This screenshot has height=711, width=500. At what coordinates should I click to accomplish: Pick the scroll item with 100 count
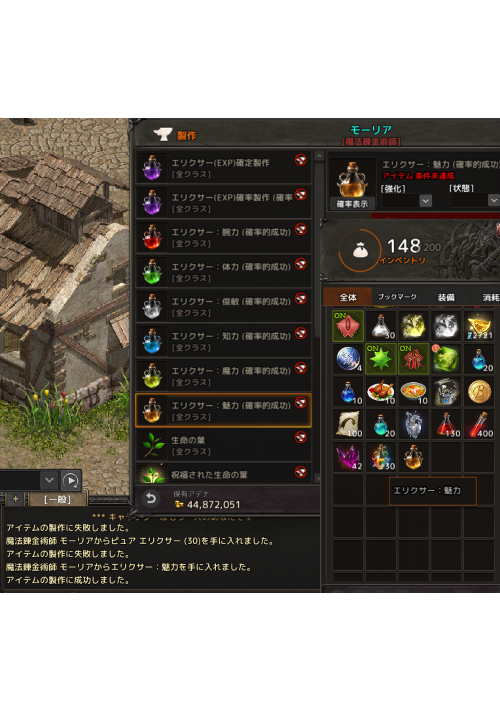(x=348, y=424)
